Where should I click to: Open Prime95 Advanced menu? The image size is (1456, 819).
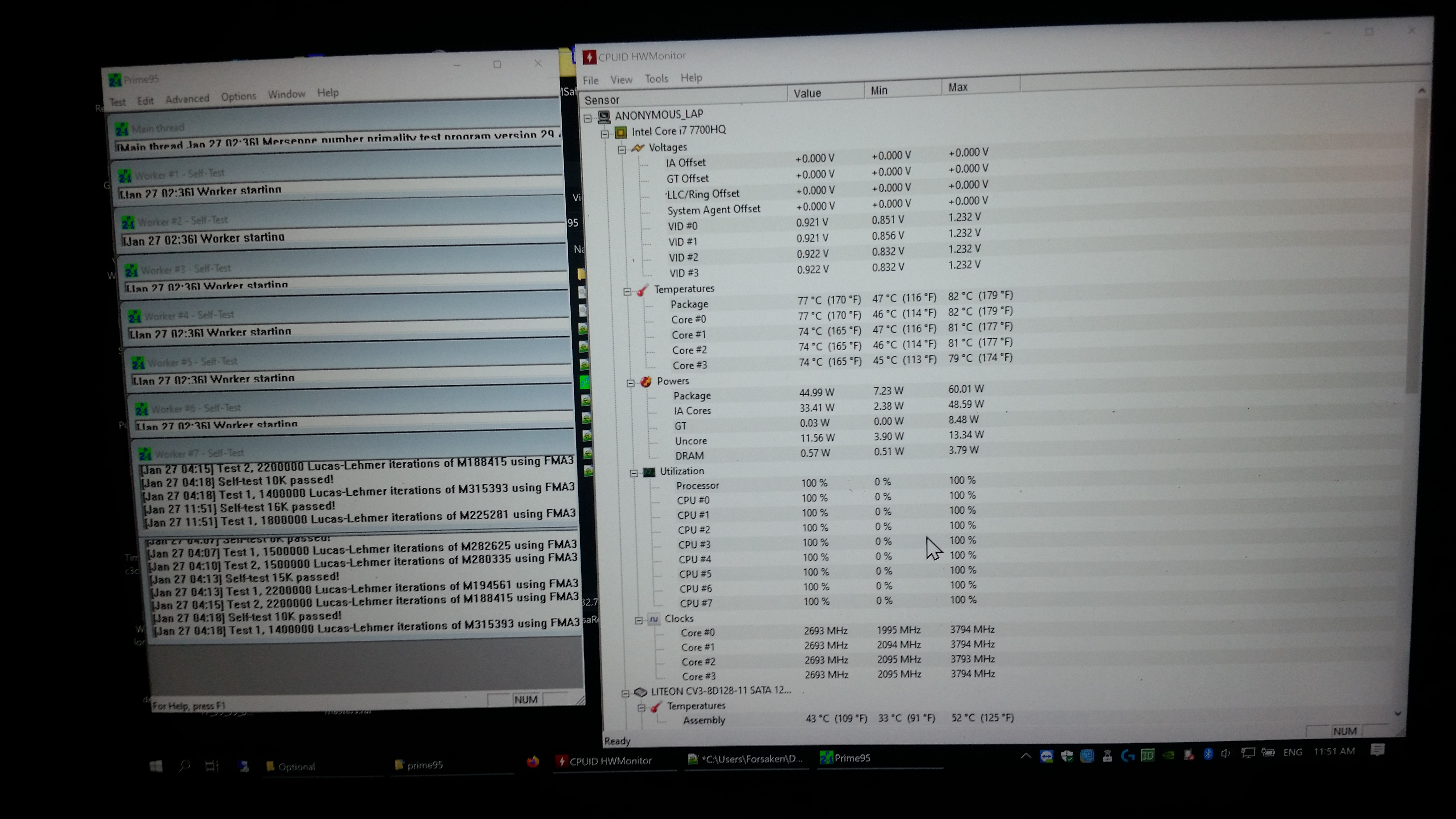click(x=187, y=99)
